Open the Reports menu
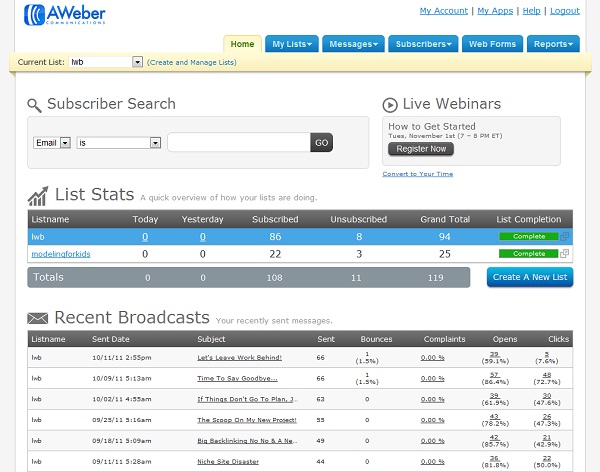600x472 pixels. pyautogui.click(x=553, y=44)
